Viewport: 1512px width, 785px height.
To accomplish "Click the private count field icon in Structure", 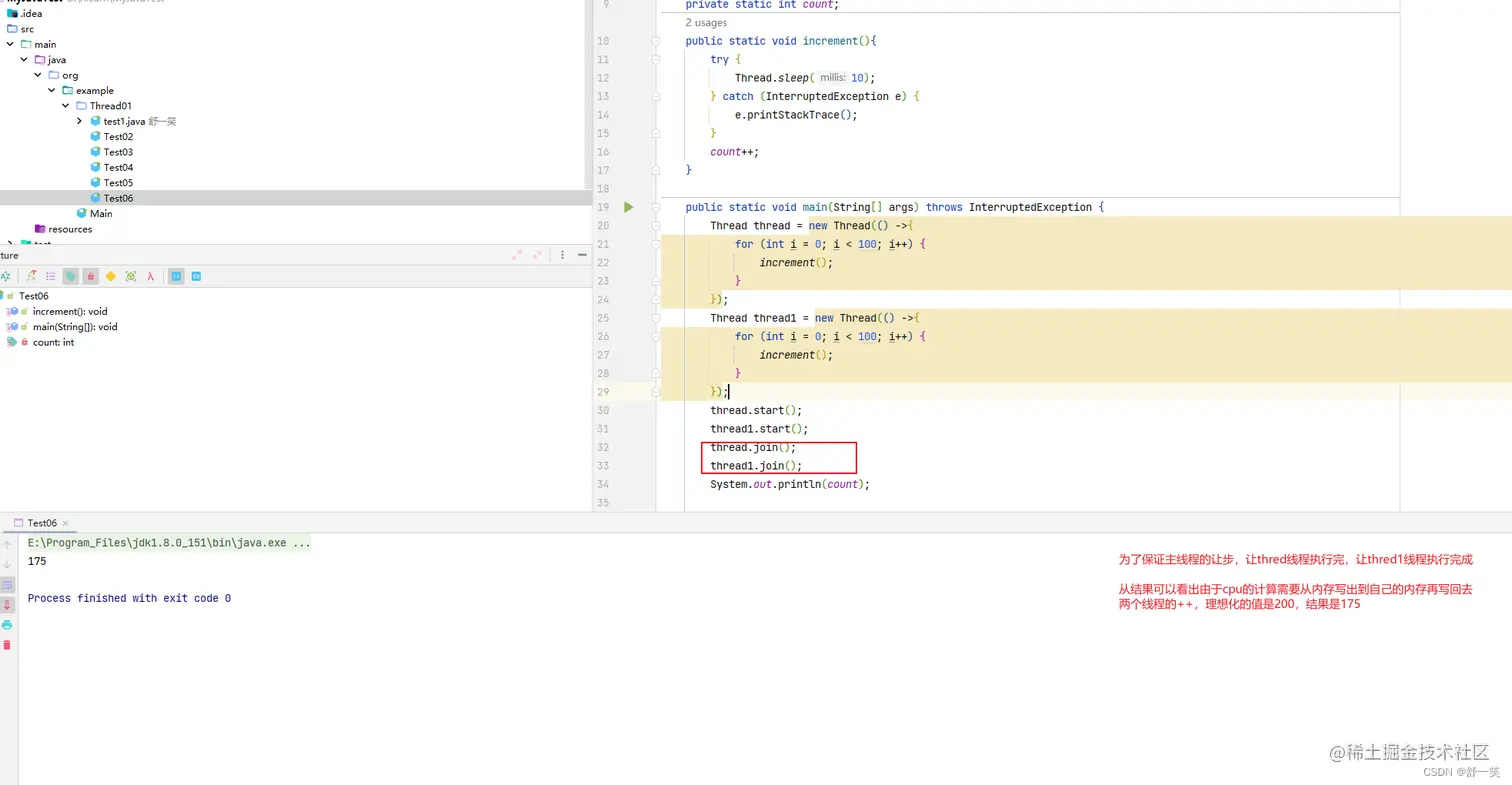I will point(12,342).
